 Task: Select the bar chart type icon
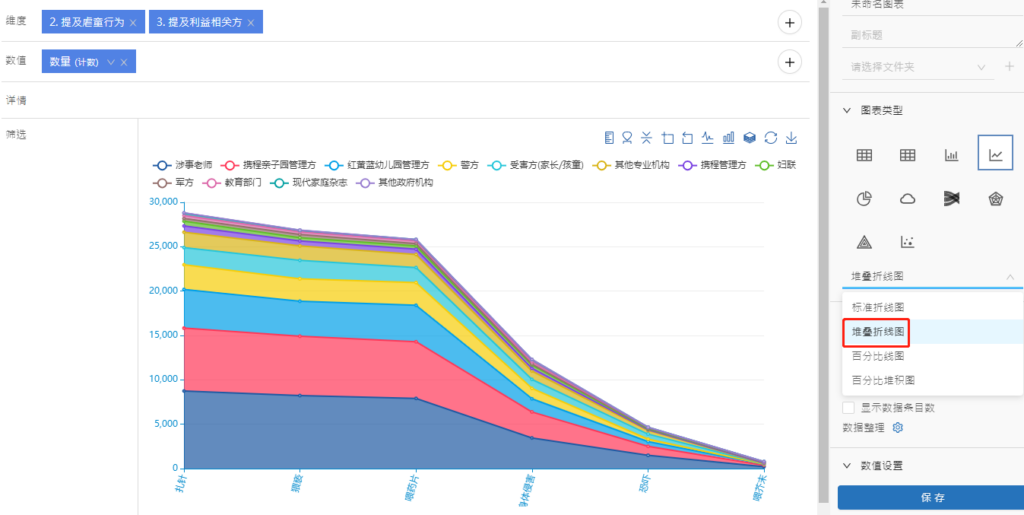point(951,155)
